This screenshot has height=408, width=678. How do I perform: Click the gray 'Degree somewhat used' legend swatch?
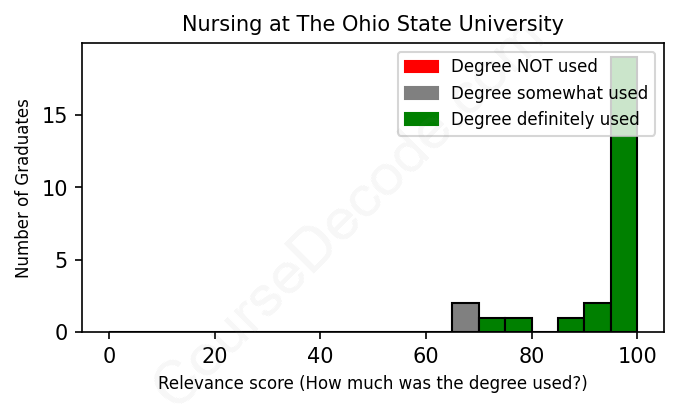421,93
